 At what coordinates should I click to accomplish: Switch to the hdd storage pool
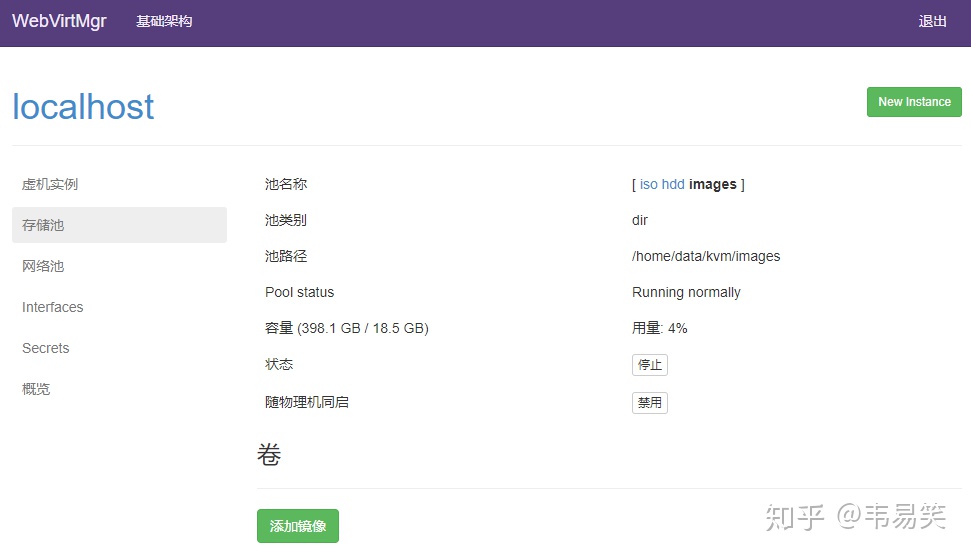coord(673,185)
